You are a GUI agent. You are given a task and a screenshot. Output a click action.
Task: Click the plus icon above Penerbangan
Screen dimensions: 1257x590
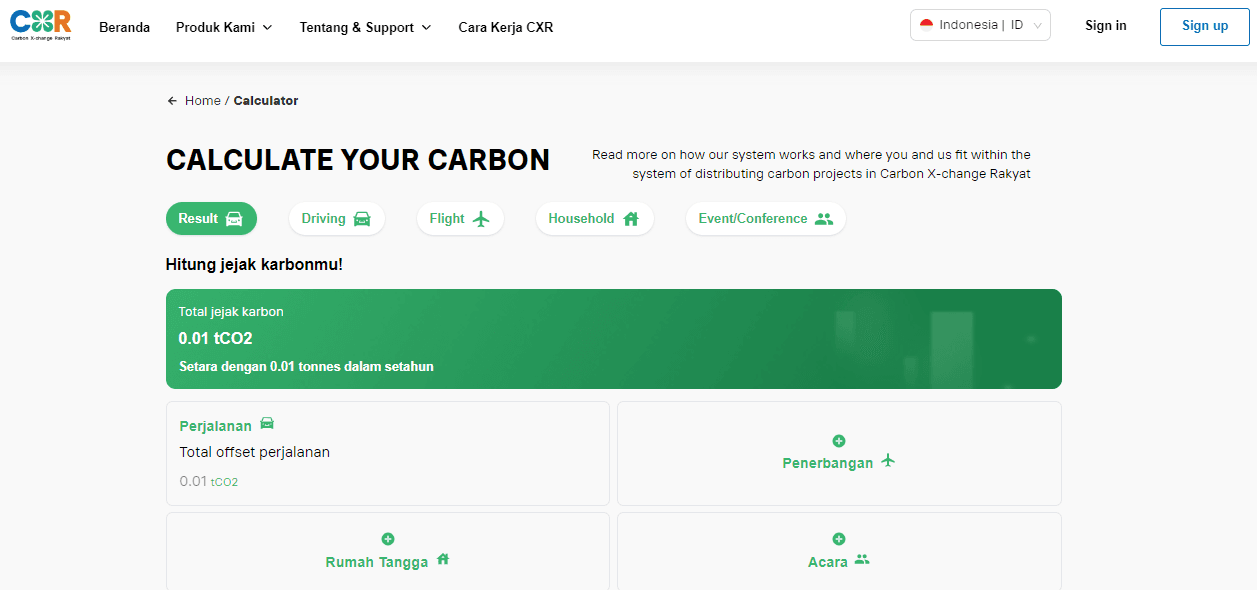(x=839, y=441)
